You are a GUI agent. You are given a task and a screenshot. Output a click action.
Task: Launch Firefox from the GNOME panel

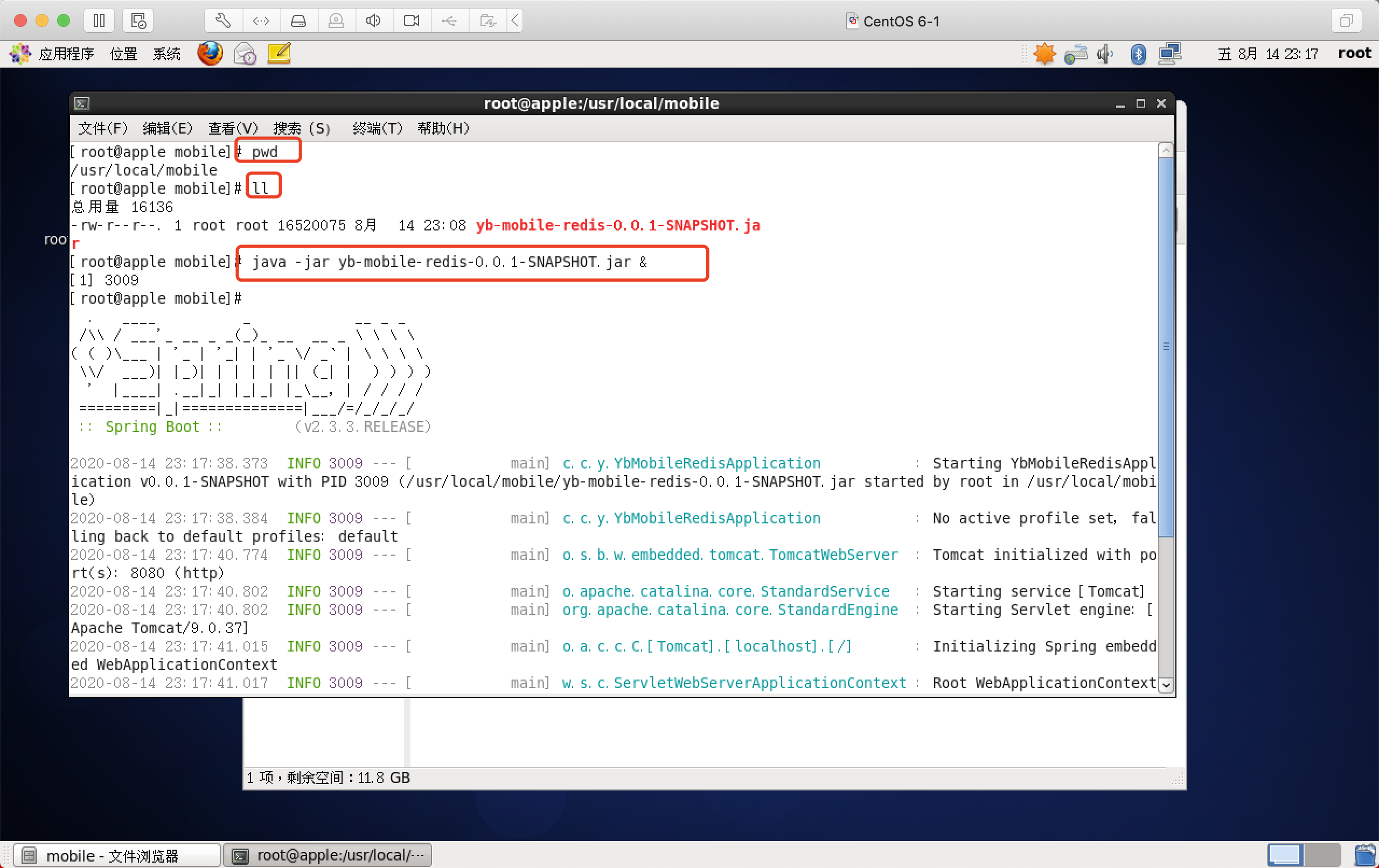point(210,54)
